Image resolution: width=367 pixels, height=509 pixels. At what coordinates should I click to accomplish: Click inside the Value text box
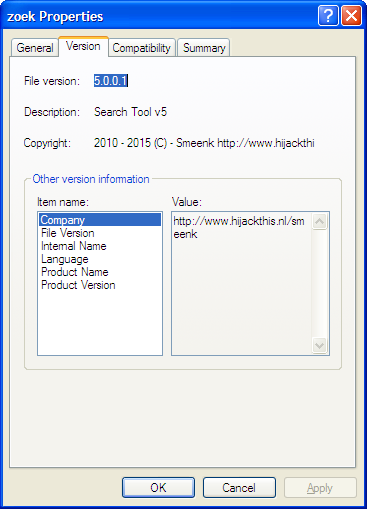pyautogui.click(x=242, y=283)
